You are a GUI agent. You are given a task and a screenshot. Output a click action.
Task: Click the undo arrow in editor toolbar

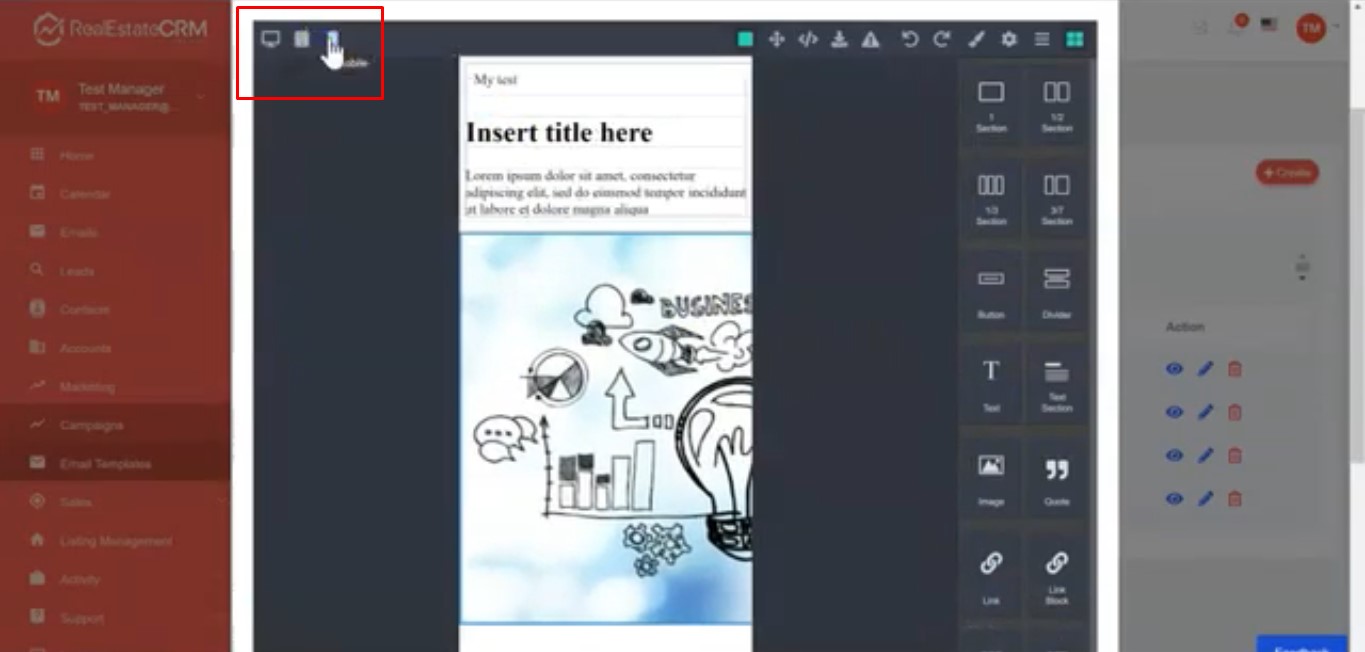[909, 39]
